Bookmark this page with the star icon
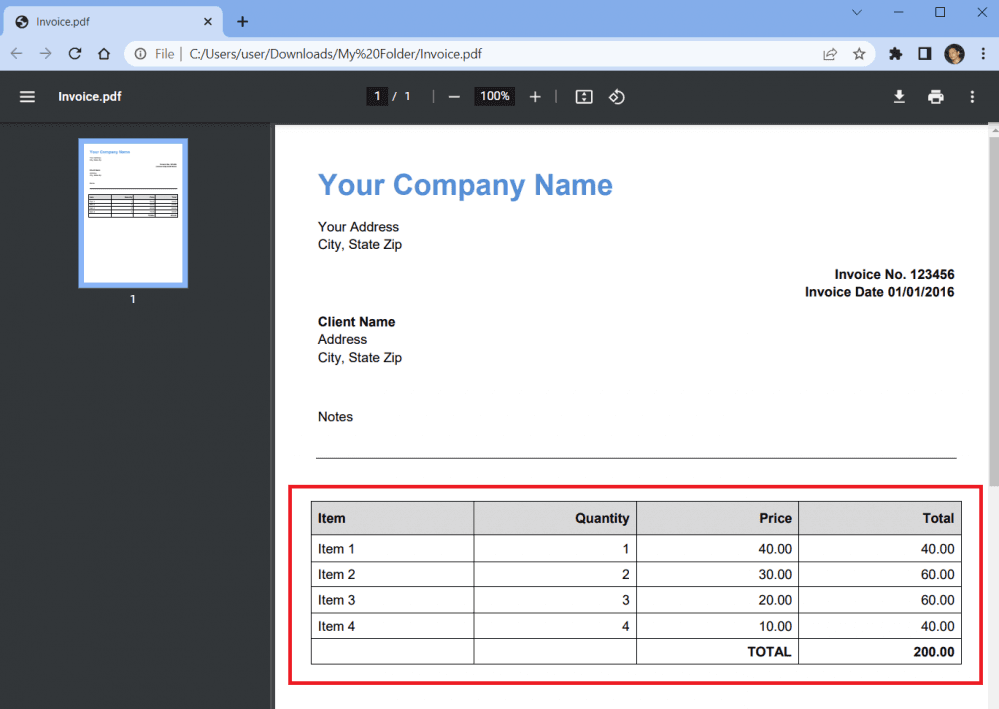999x709 pixels. click(859, 54)
